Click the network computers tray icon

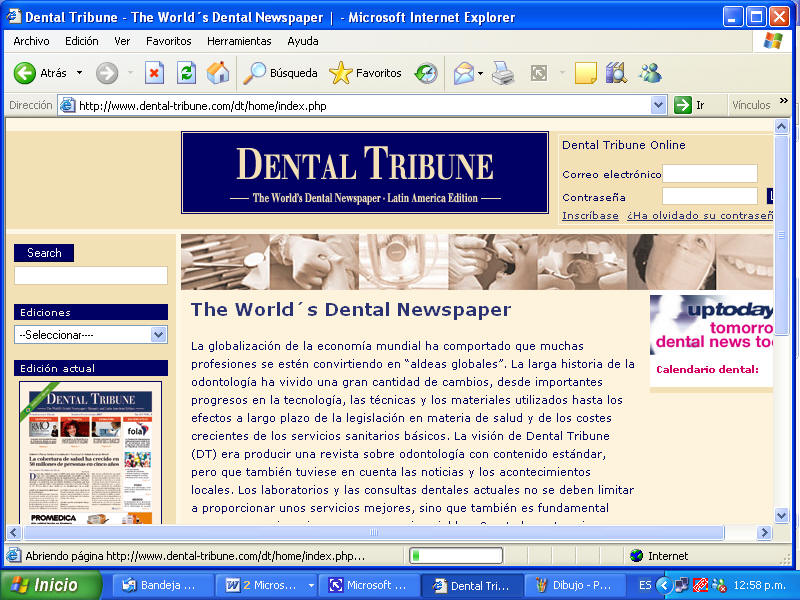coord(681,585)
